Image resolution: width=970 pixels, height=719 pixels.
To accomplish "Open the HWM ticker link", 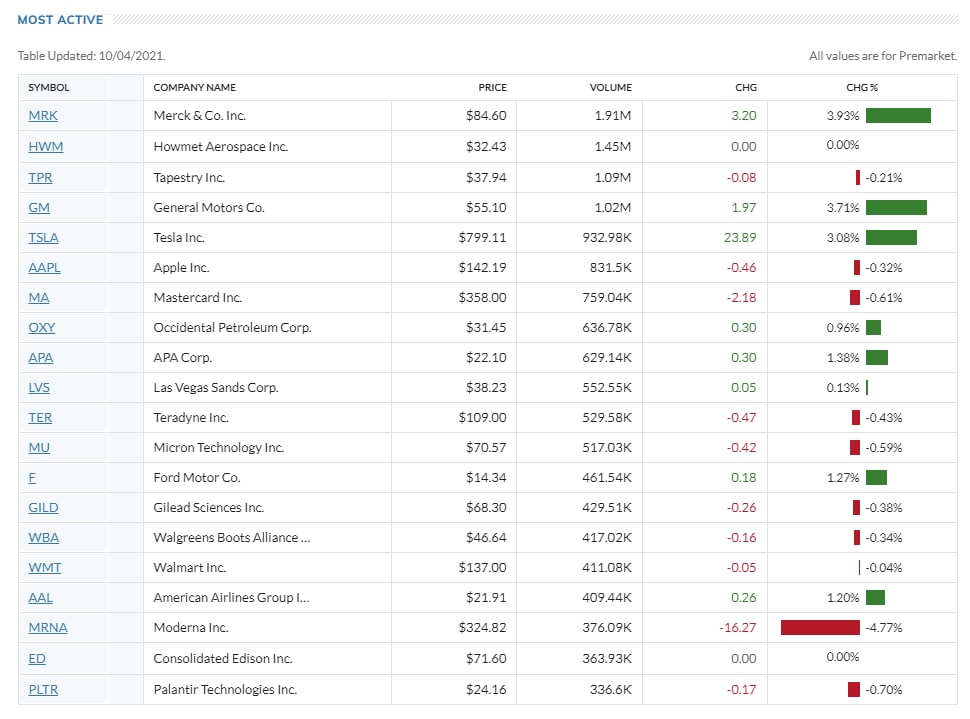I will point(46,147).
